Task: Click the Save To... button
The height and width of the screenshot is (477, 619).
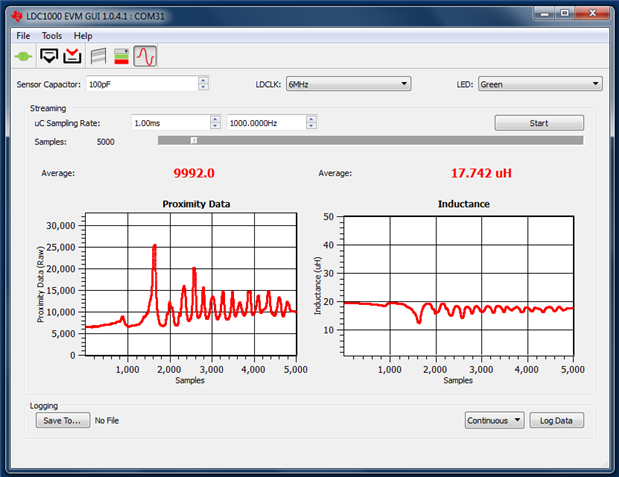Action: [x=62, y=421]
